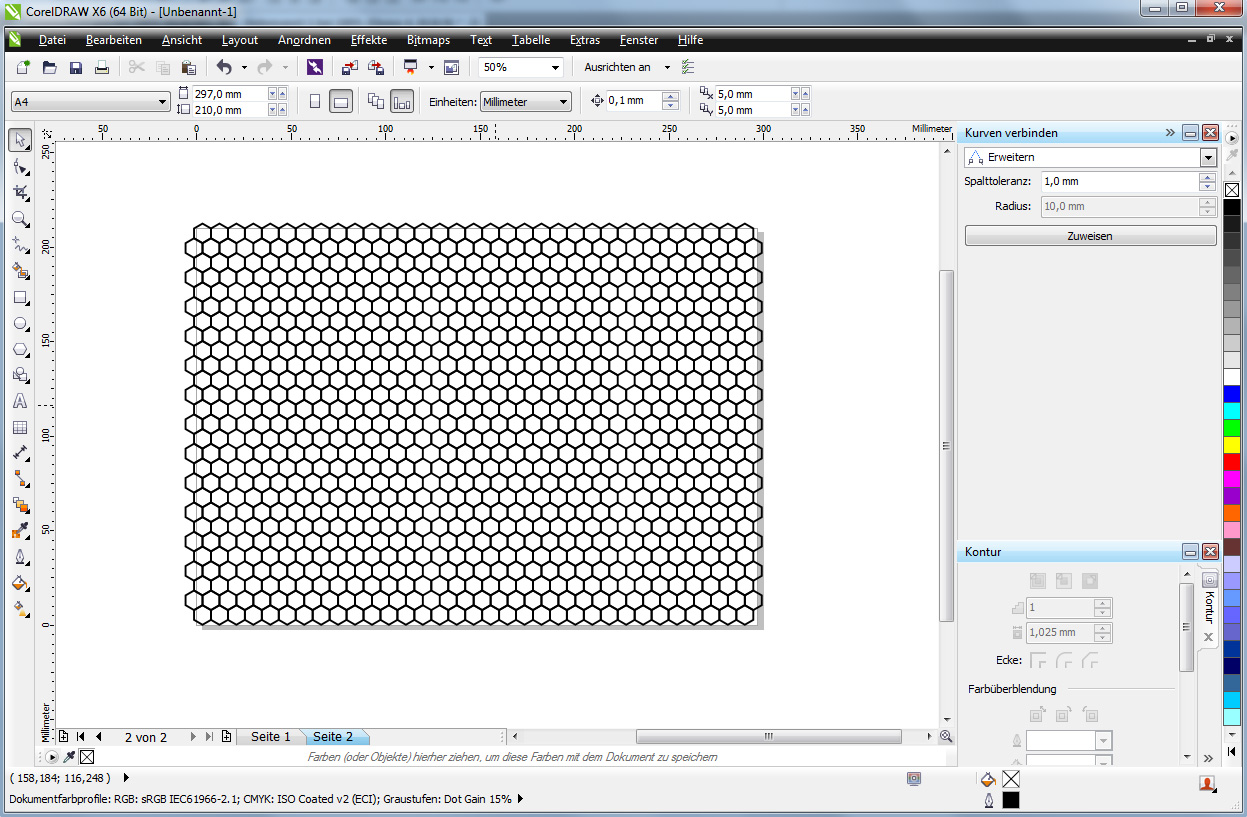Open a file with the folder icon

(x=49, y=67)
